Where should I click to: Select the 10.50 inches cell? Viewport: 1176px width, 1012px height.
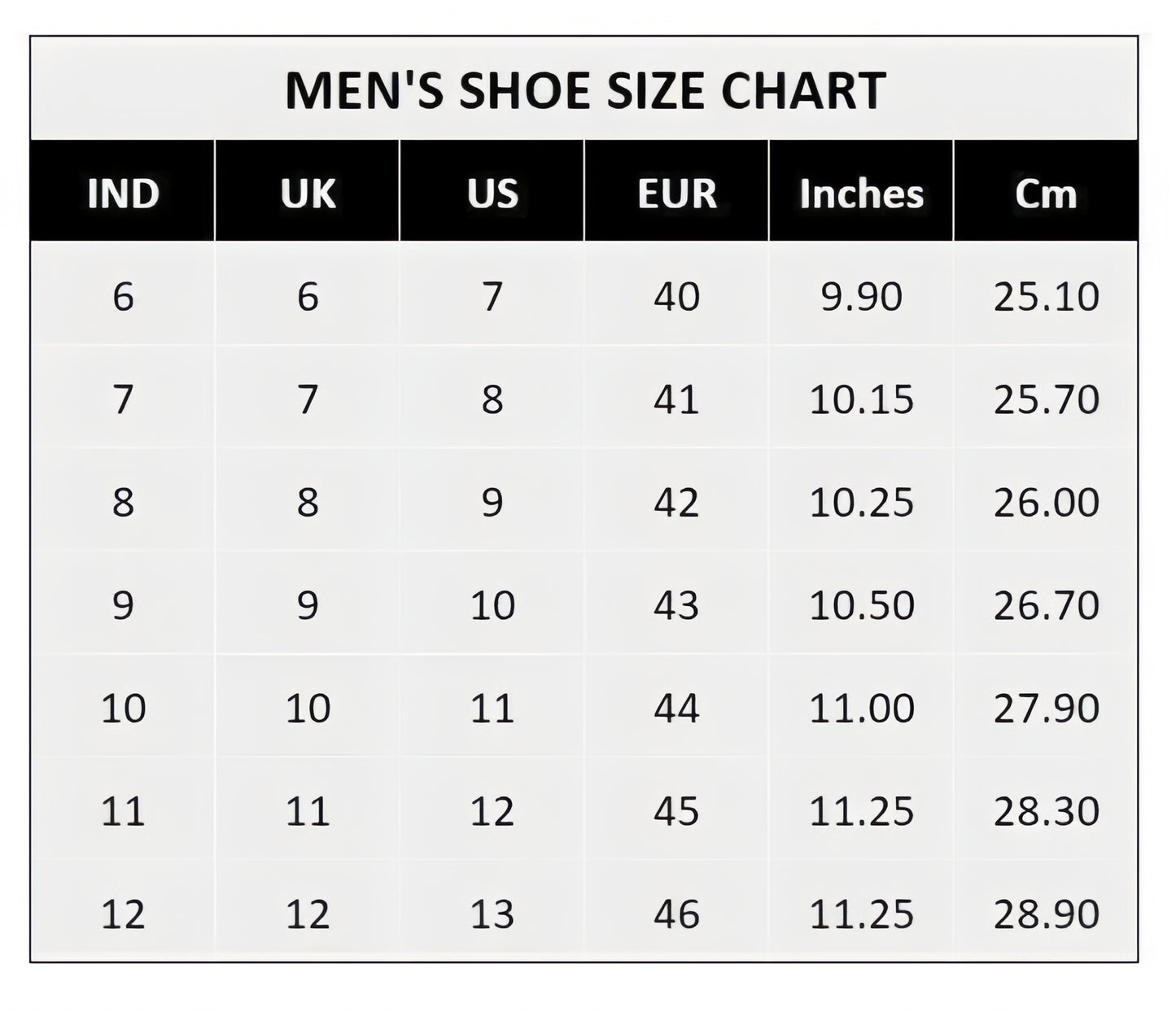861,605
